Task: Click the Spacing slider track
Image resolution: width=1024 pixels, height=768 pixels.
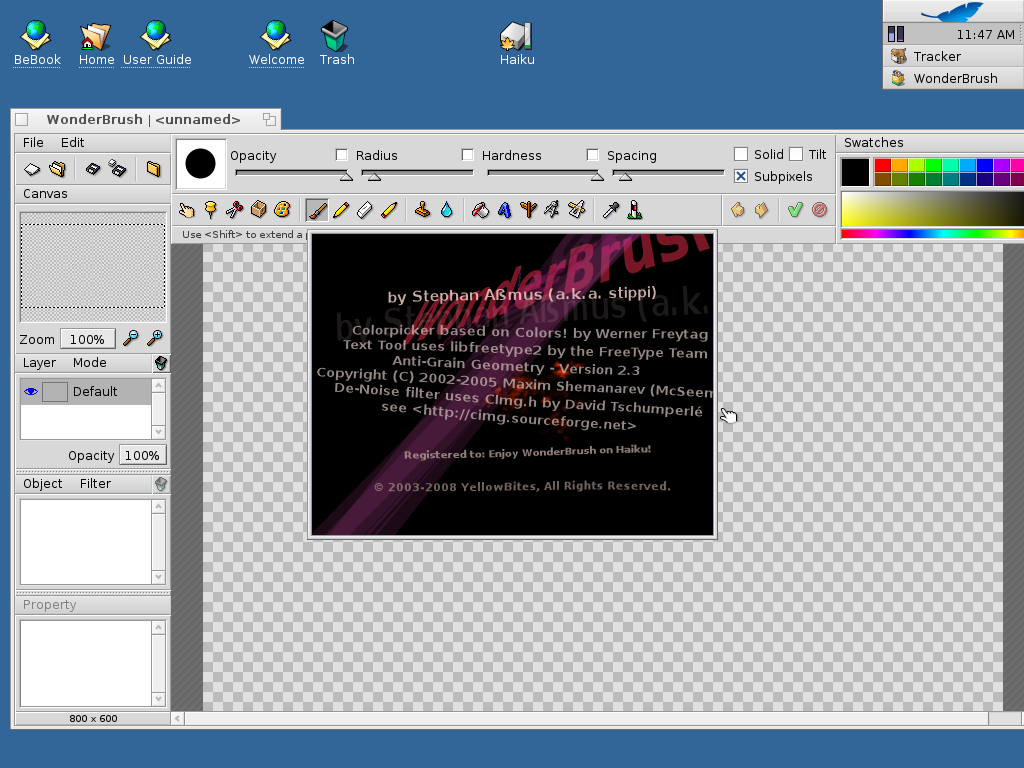Action: pos(669,172)
